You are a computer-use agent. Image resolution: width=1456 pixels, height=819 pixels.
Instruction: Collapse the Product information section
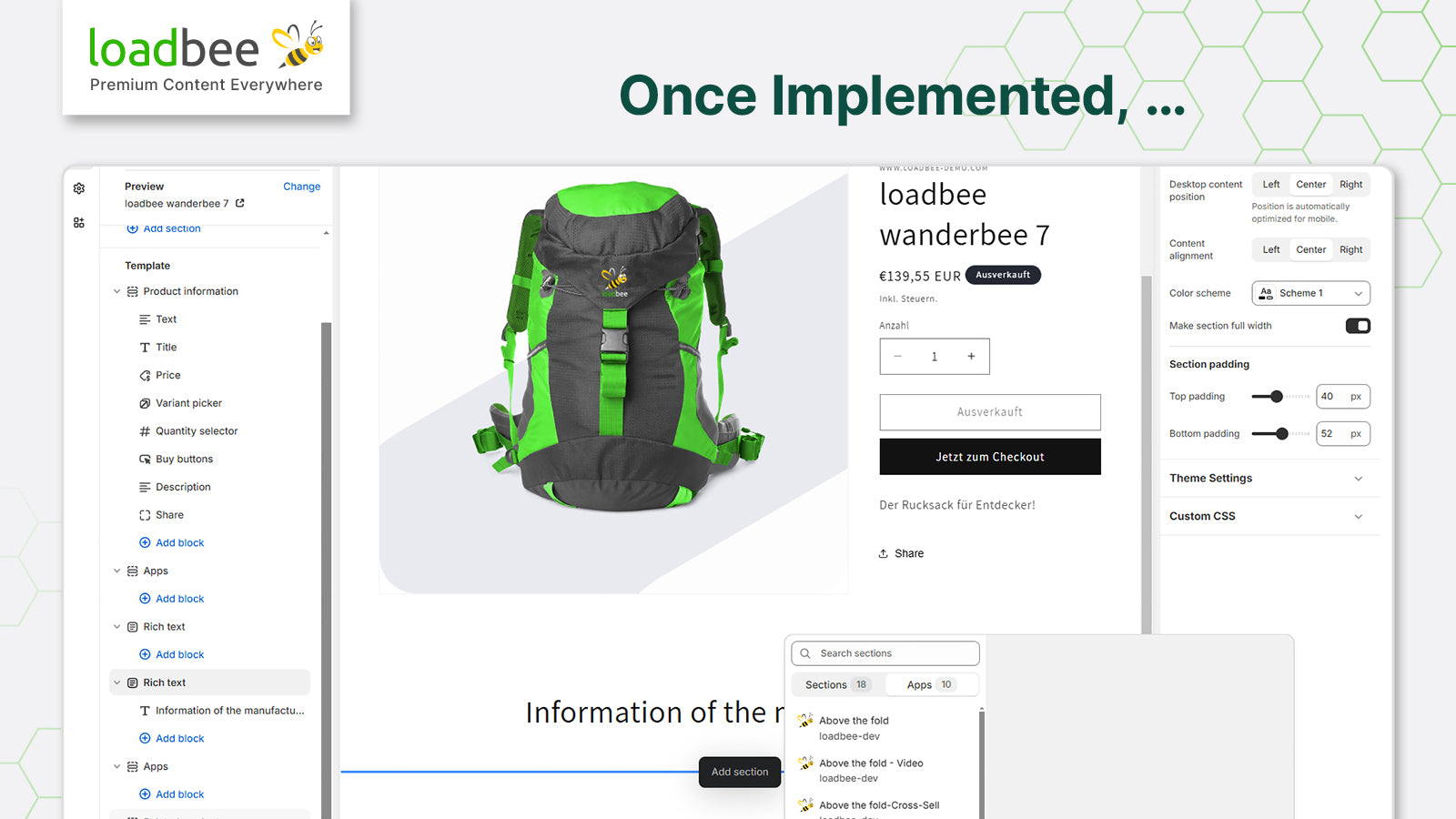pos(116,290)
